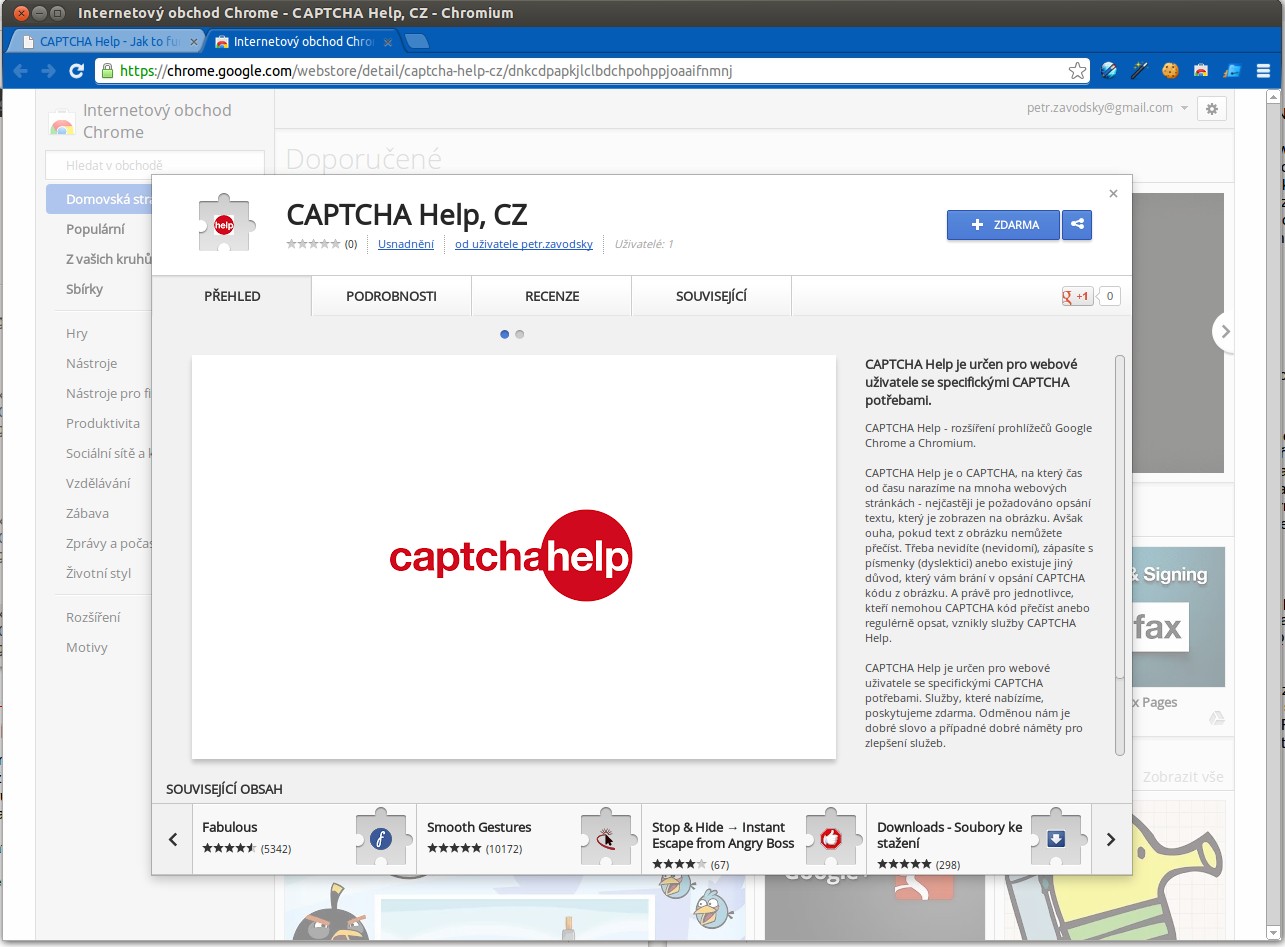Click the rating stars under the title
The width and height of the screenshot is (1285, 947).
313,244
